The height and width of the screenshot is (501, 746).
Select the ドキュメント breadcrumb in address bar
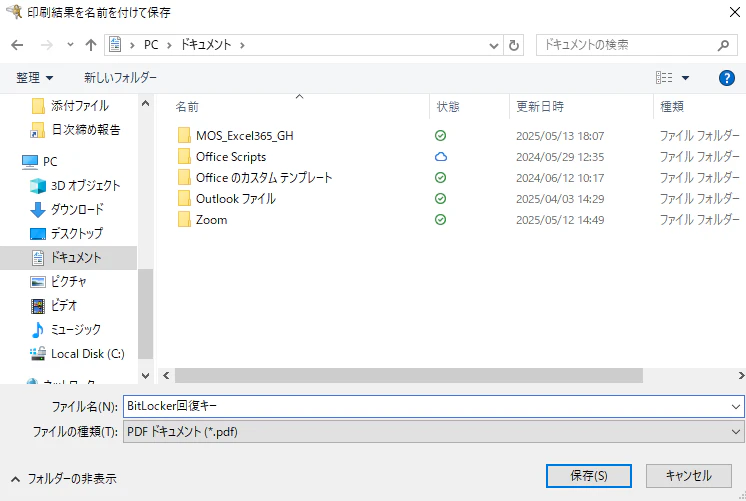tap(206, 45)
